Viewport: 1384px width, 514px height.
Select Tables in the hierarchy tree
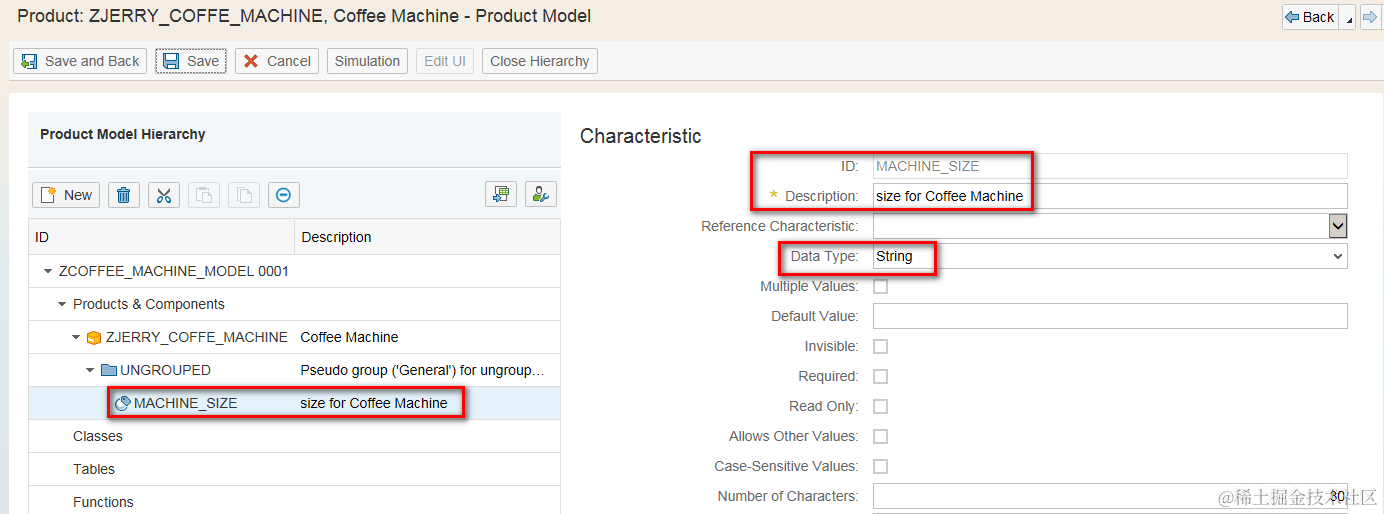(94, 469)
